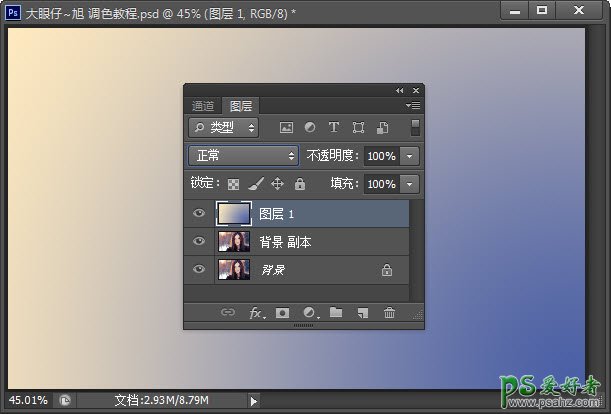
Task: Switch to the 通道 tab
Action: [203, 106]
